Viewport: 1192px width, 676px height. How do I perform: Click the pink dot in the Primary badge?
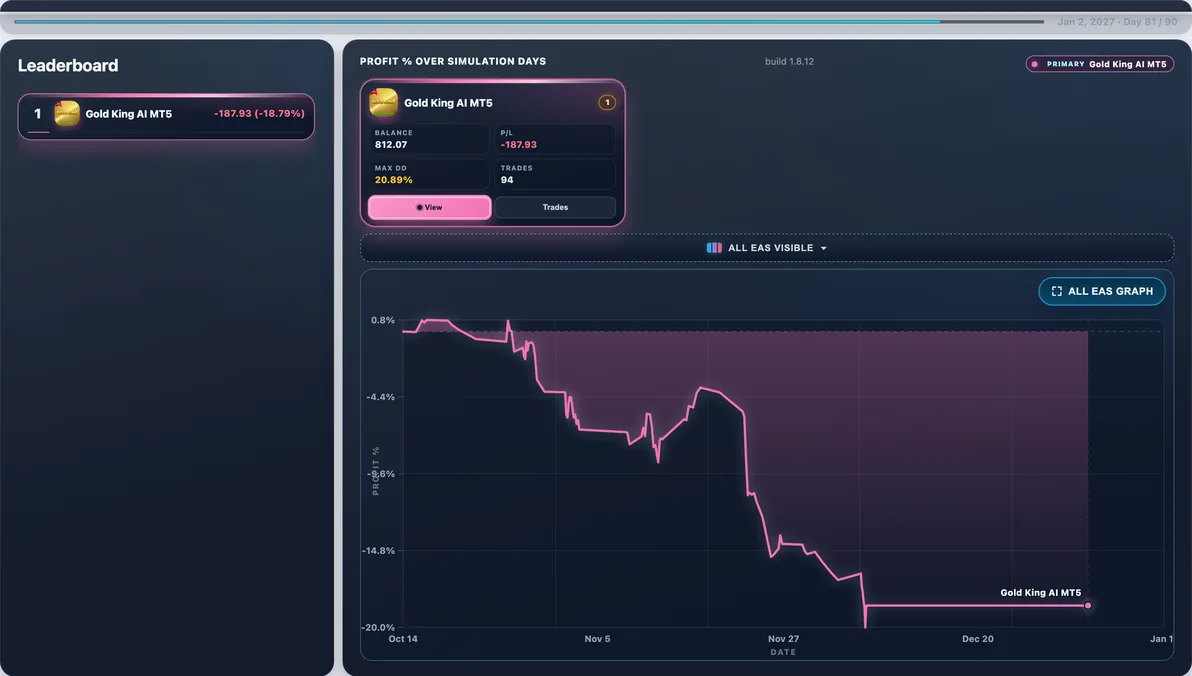point(1035,64)
